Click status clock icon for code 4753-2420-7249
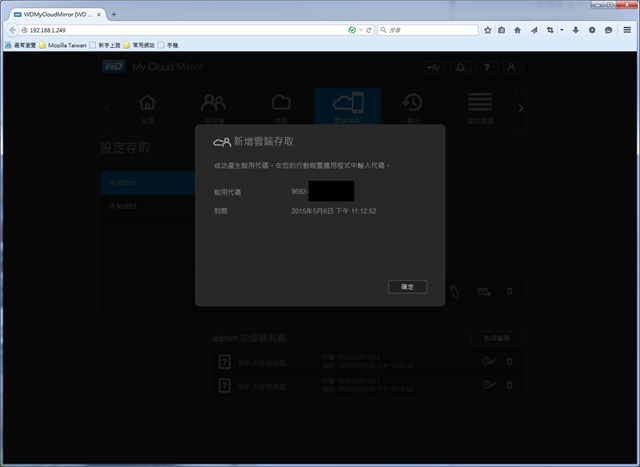 (x=489, y=361)
